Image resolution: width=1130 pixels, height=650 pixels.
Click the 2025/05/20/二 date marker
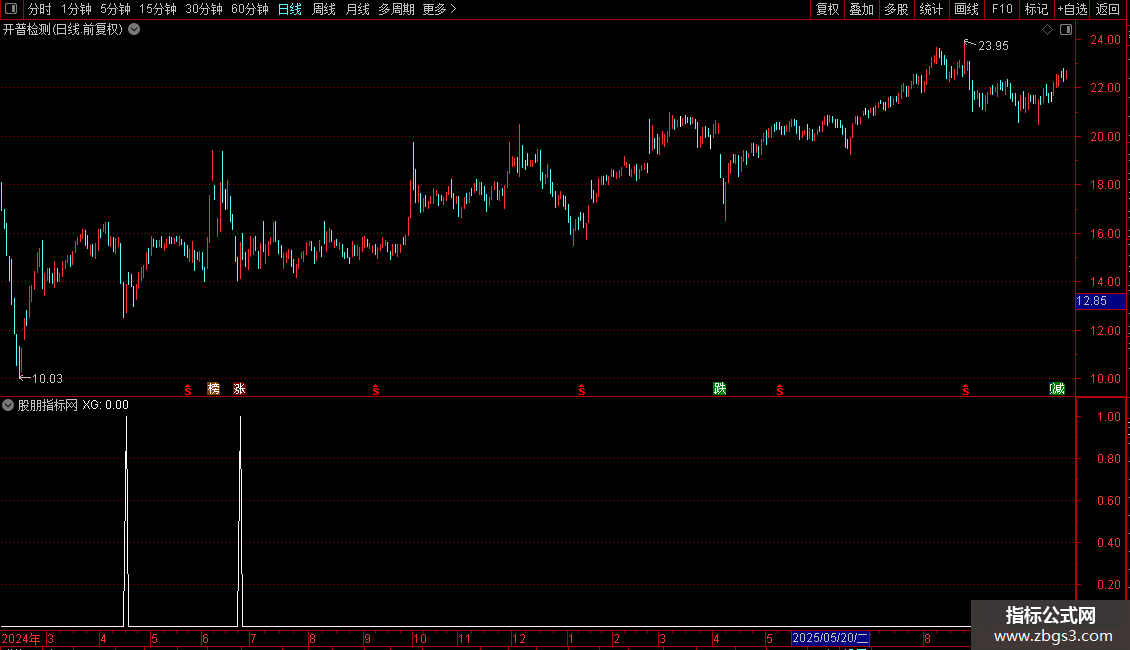point(830,638)
